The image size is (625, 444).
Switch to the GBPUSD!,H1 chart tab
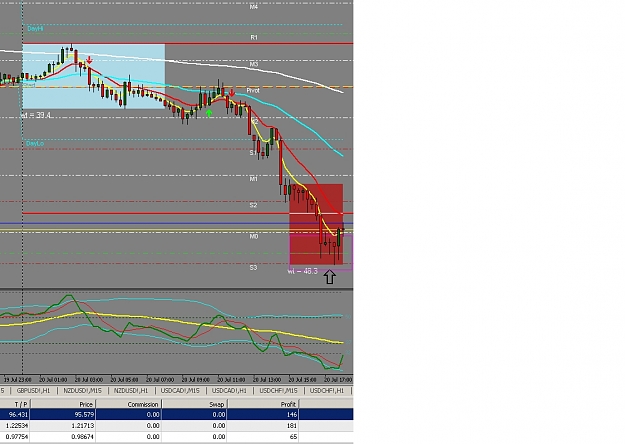pyautogui.click(x=33, y=391)
